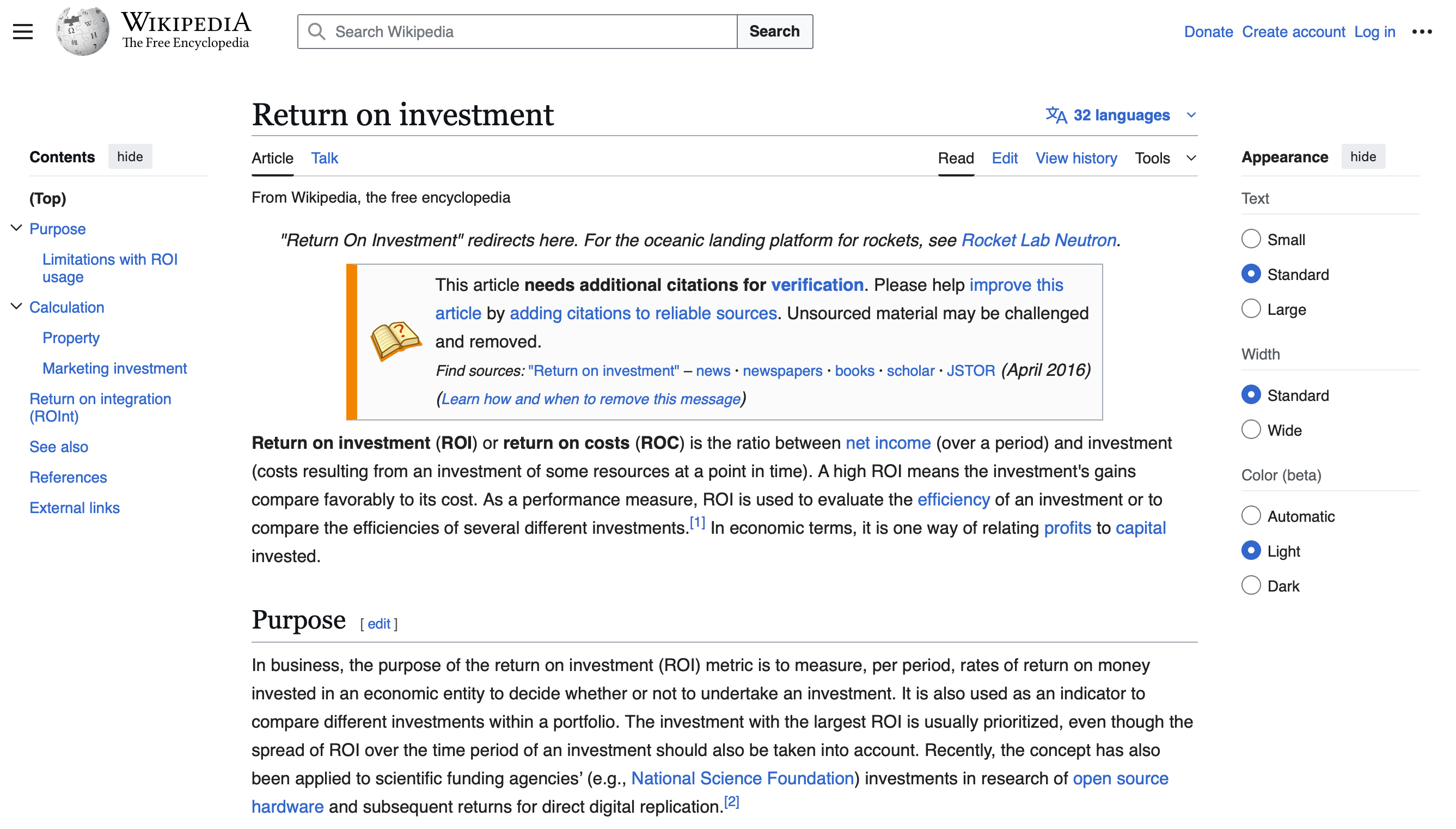
Task: Click the Wikipedia globe logo
Action: (82, 31)
